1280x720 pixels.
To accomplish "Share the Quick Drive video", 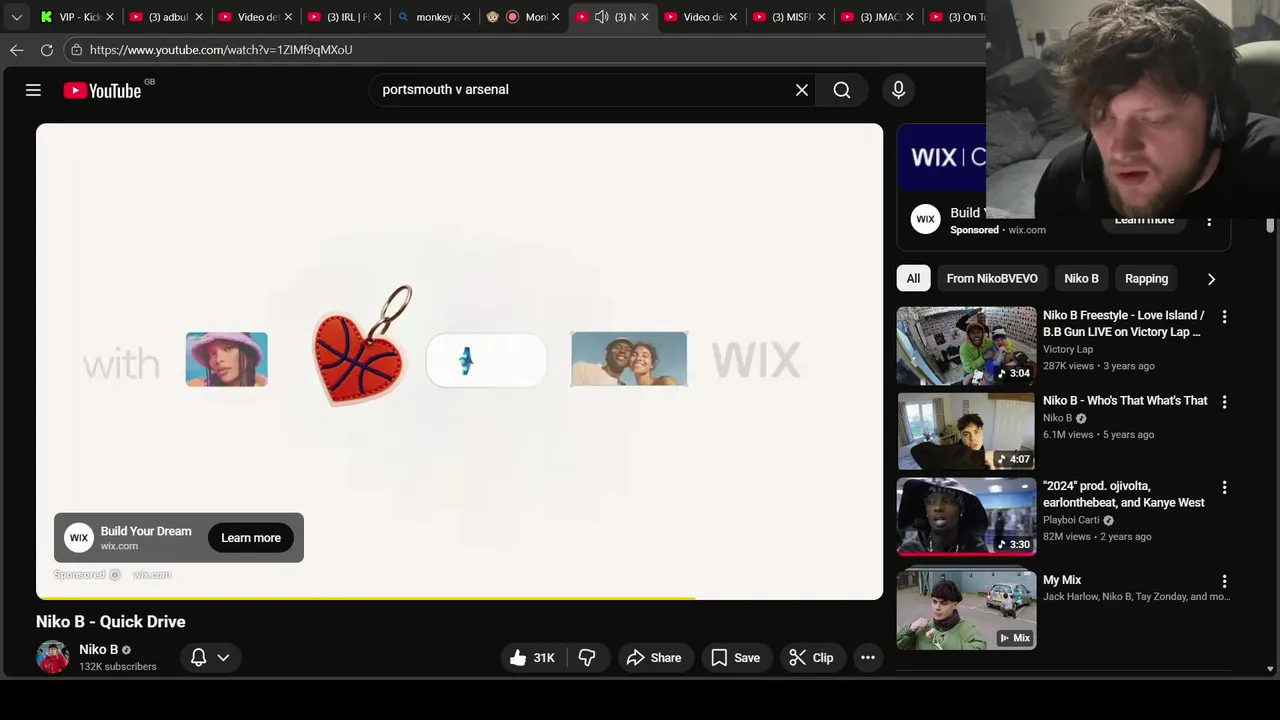I will (654, 658).
